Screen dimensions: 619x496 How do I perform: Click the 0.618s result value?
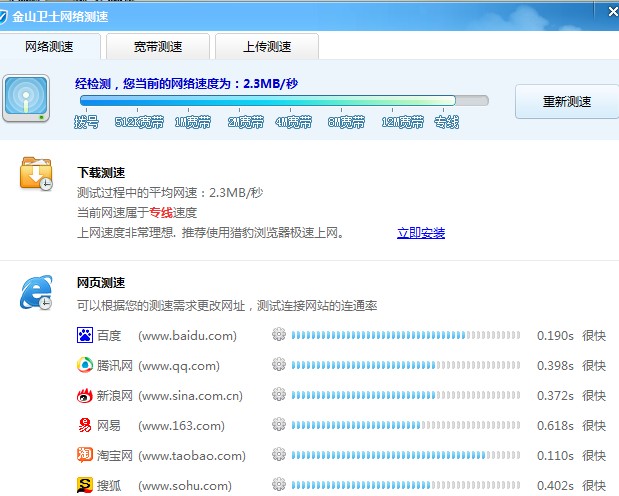point(555,426)
